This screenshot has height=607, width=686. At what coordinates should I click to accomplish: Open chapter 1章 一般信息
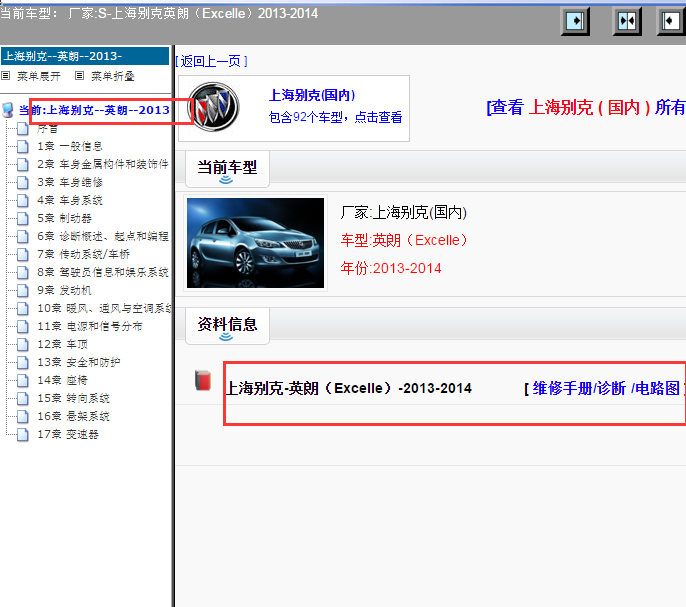[70, 146]
